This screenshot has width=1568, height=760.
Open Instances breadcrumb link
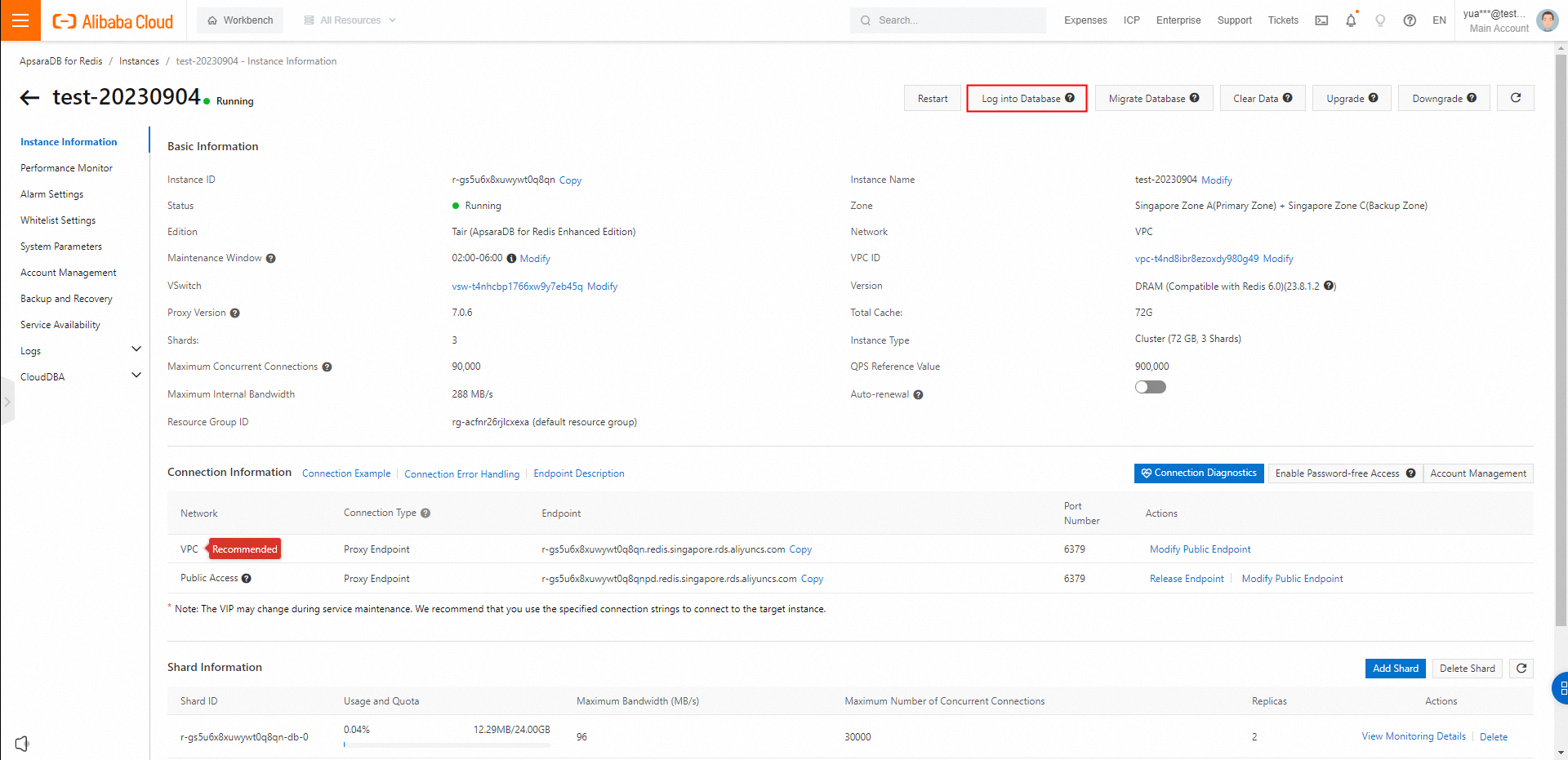[139, 61]
